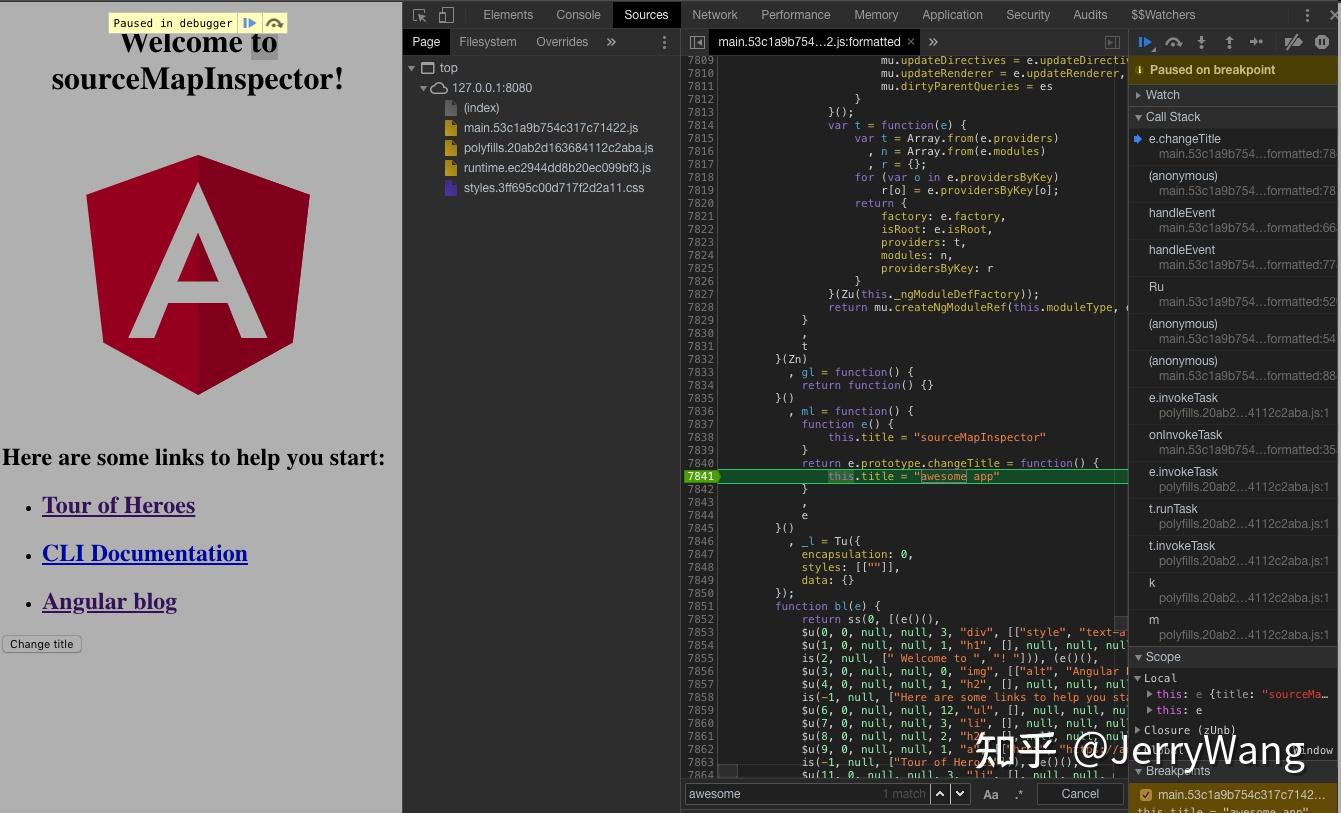This screenshot has width=1341, height=813.
Task: Click the Change title button
Action: pos(42,644)
